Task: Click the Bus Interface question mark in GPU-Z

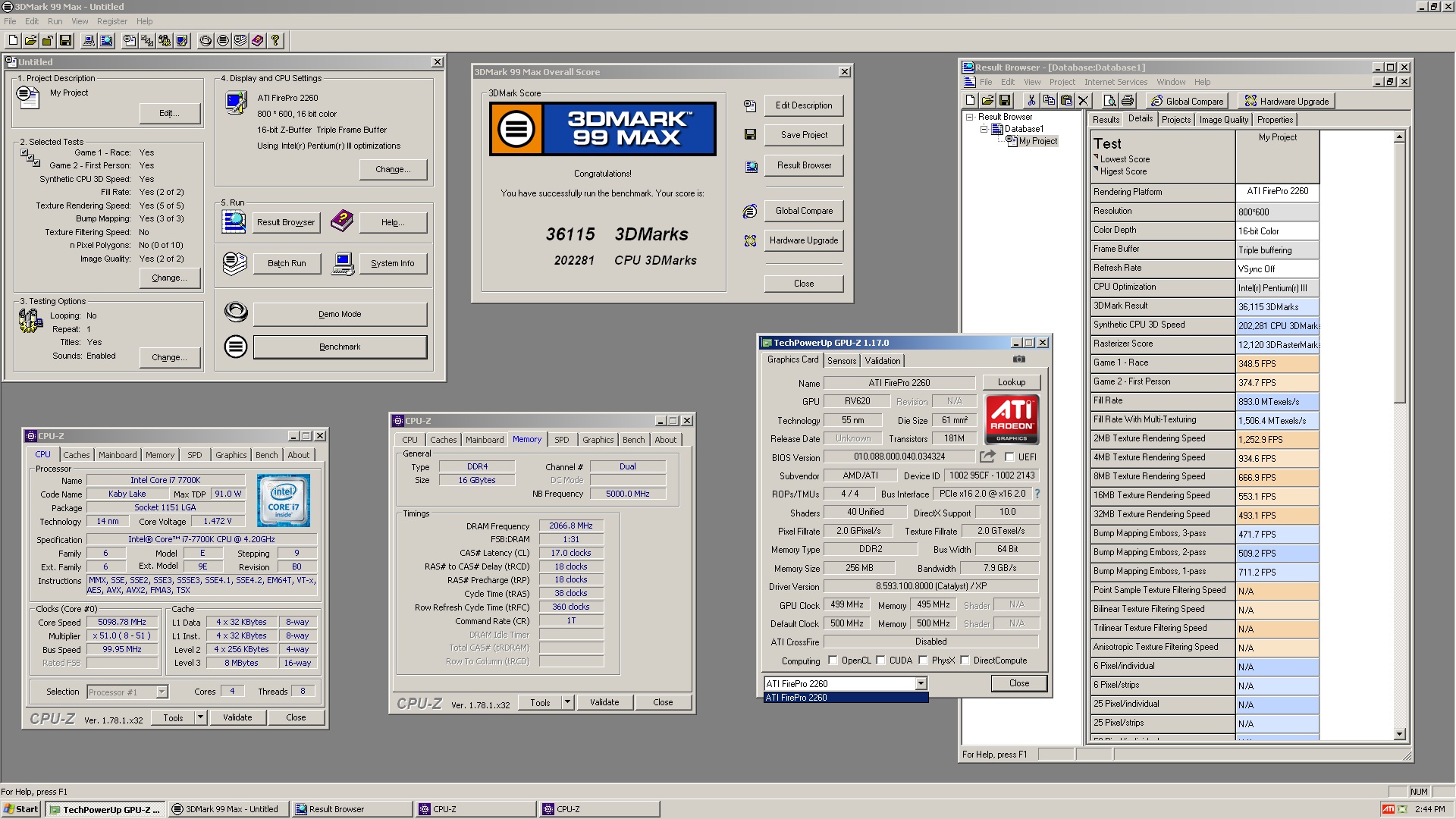Action: [x=1037, y=494]
